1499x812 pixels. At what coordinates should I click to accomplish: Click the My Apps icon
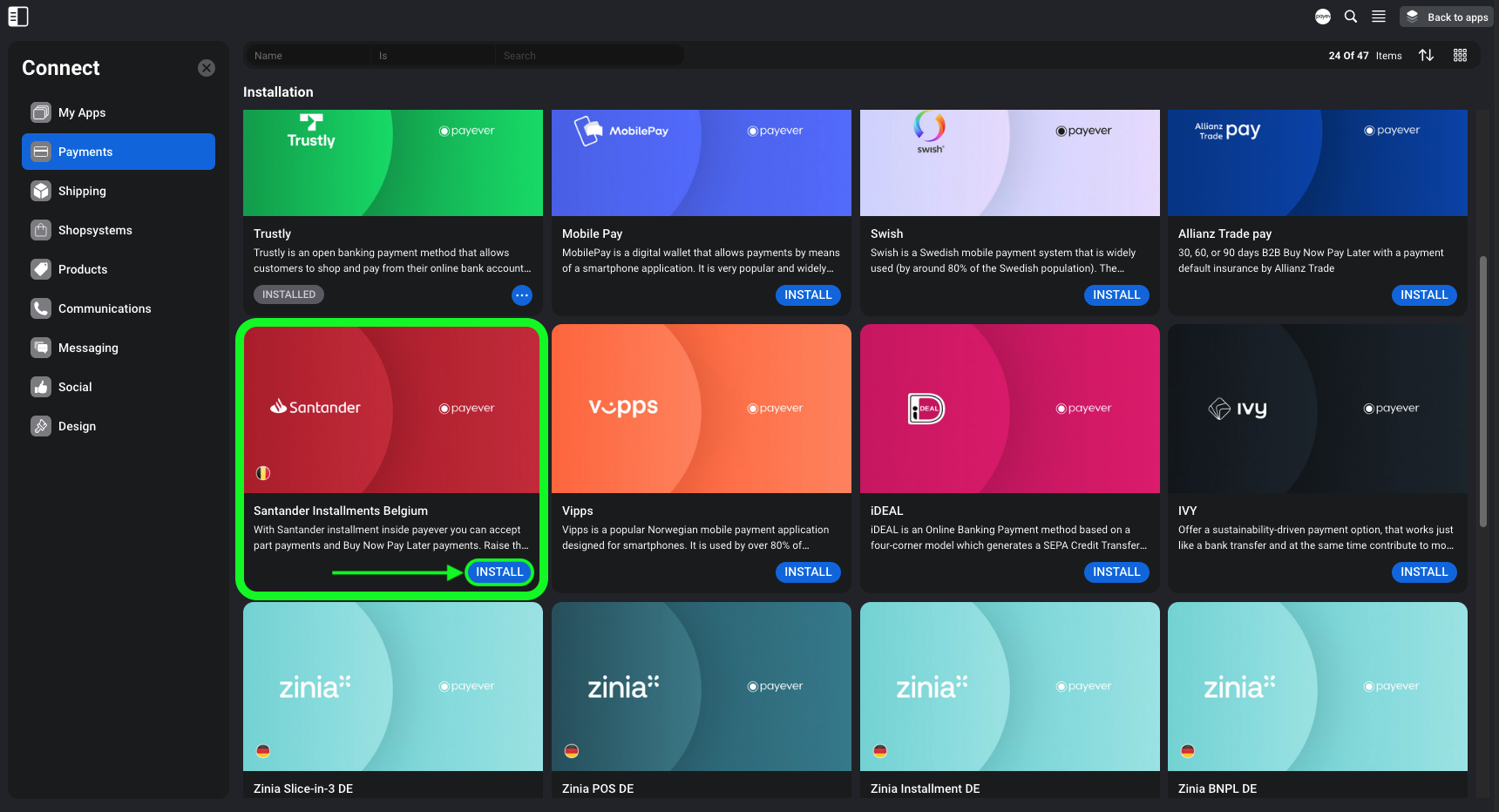(41, 112)
